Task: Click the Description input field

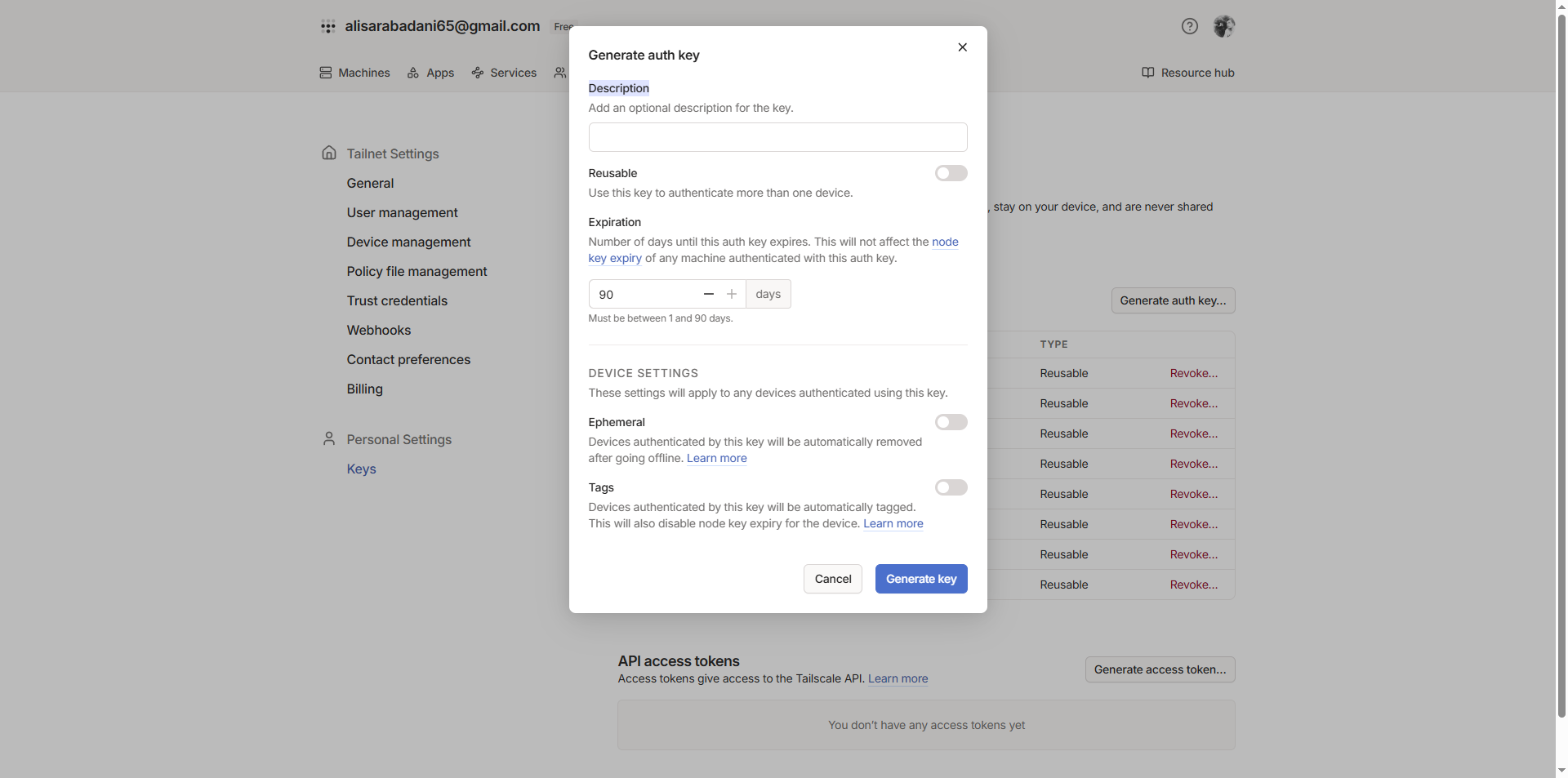Action: (x=777, y=137)
